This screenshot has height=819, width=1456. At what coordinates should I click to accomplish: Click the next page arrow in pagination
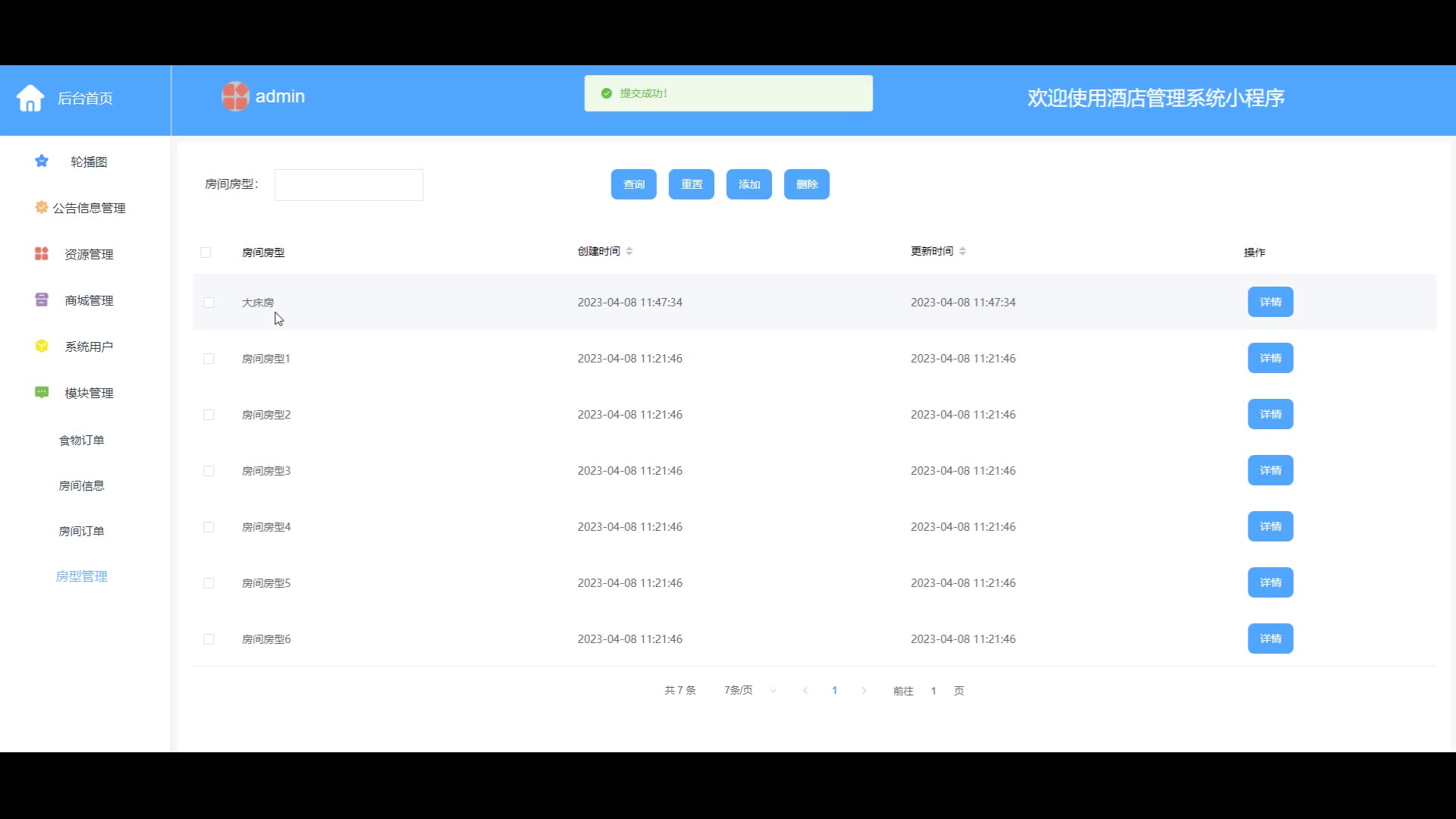click(864, 691)
